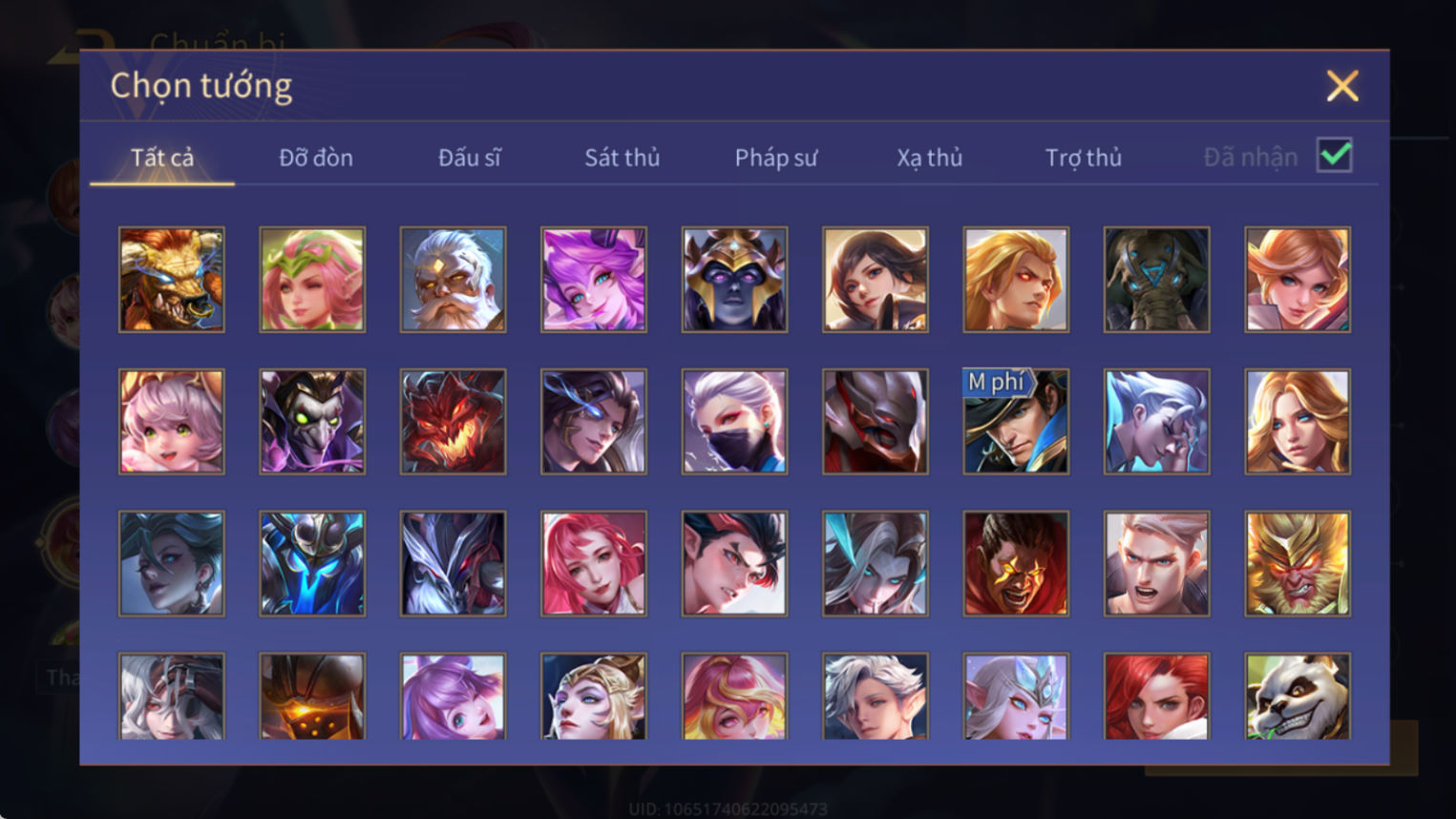Image resolution: width=1456 pixels, height=819 pixels.
Task: Select the purple-haired fox girl hero
Action: [594, 280]
